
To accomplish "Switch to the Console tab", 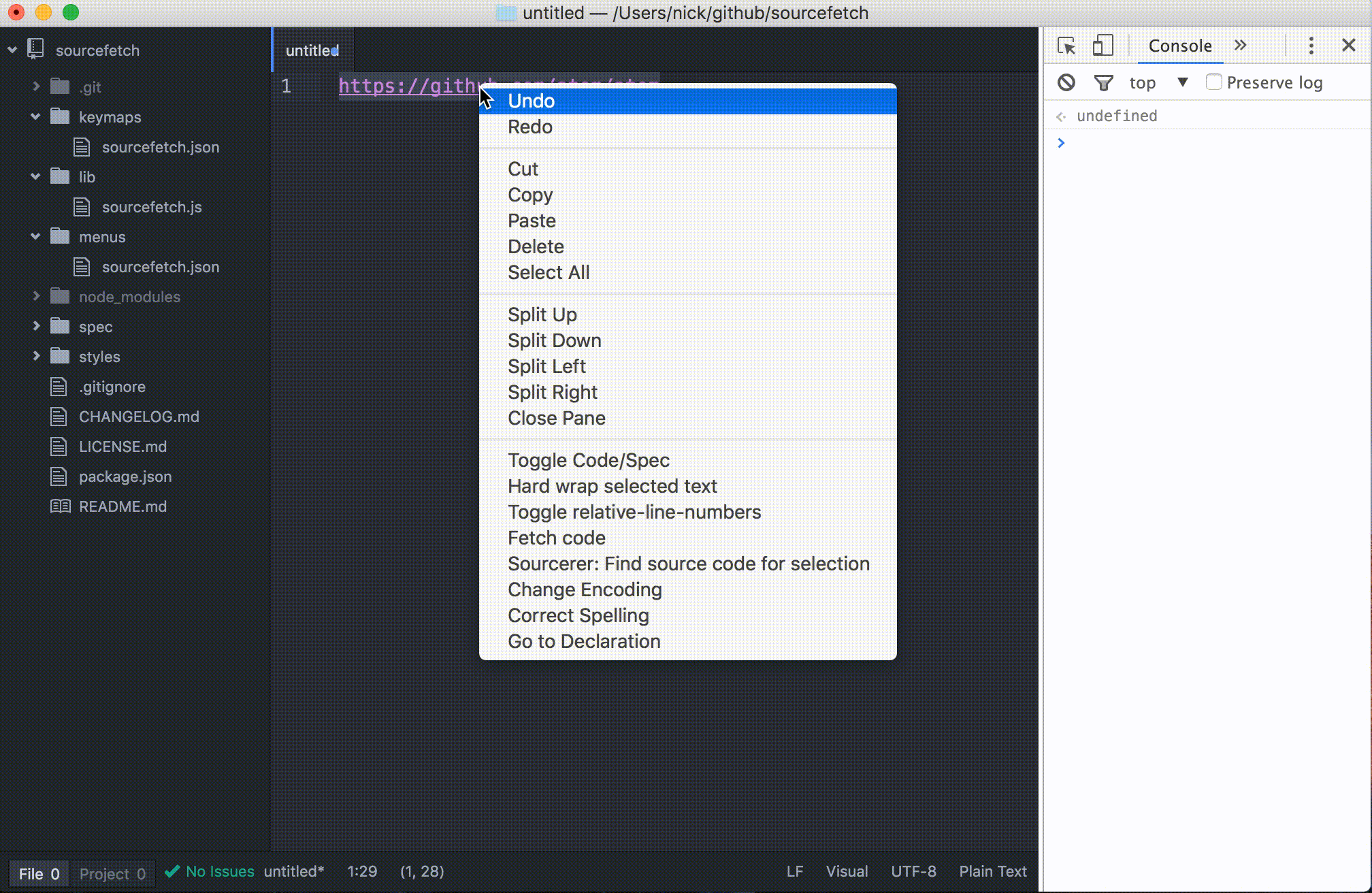I will click(1180, 46).
